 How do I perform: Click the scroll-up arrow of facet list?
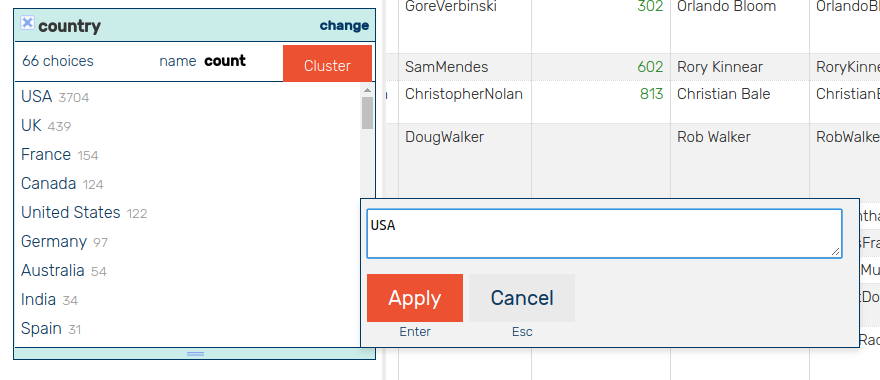367,90
